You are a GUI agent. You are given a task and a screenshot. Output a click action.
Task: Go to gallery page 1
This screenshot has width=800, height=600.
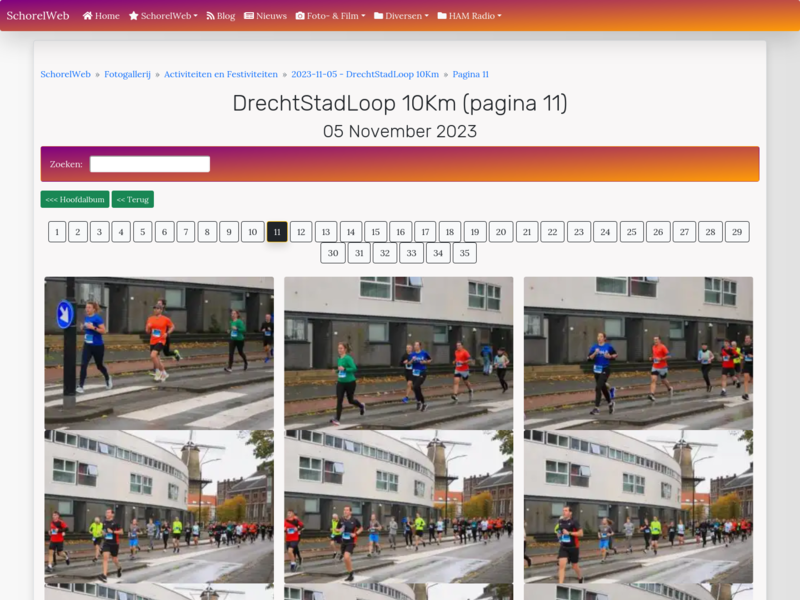[x=57, y=232]
